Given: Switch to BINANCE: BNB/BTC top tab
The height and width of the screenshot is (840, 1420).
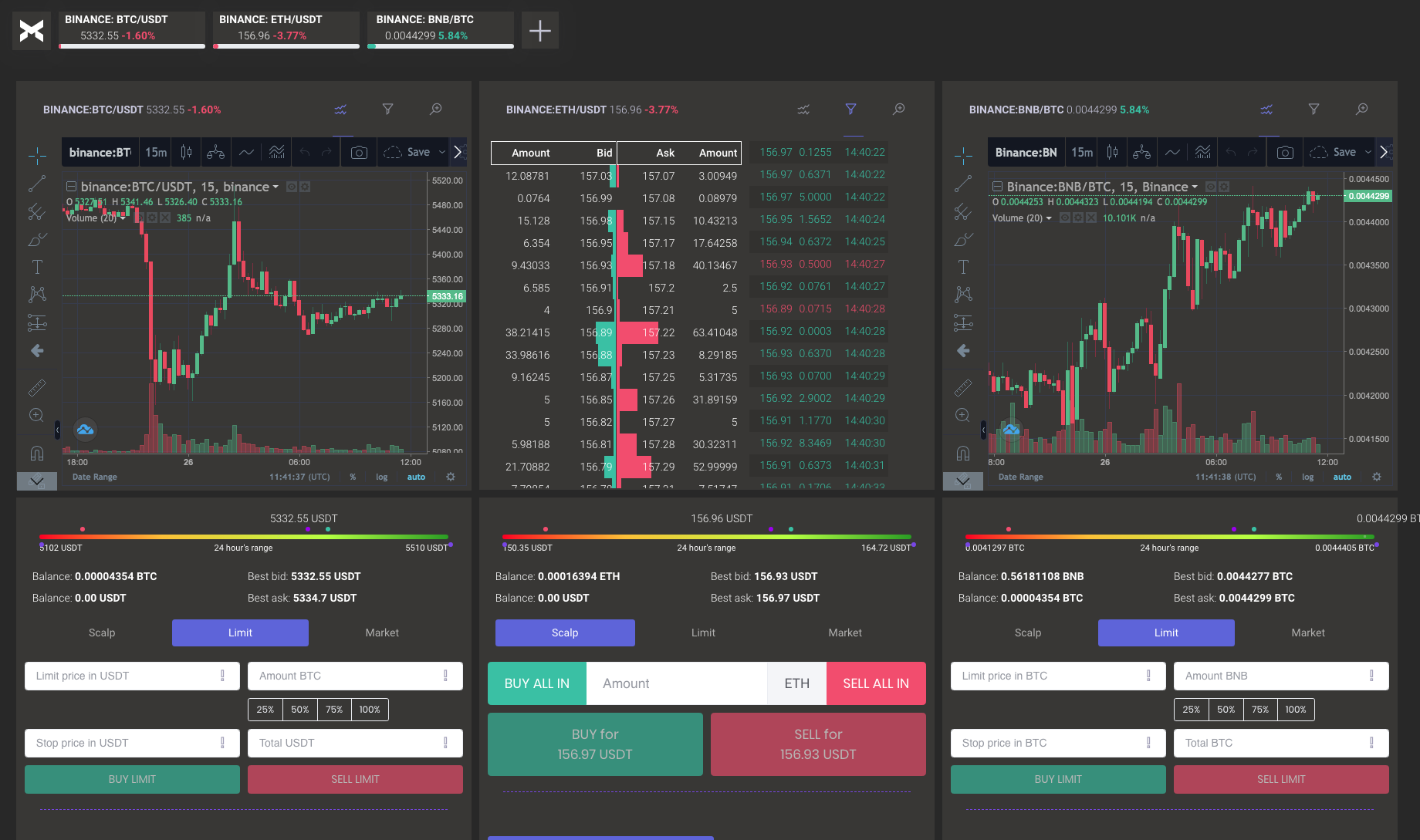Looking at the screenshot, I should 441,30.
